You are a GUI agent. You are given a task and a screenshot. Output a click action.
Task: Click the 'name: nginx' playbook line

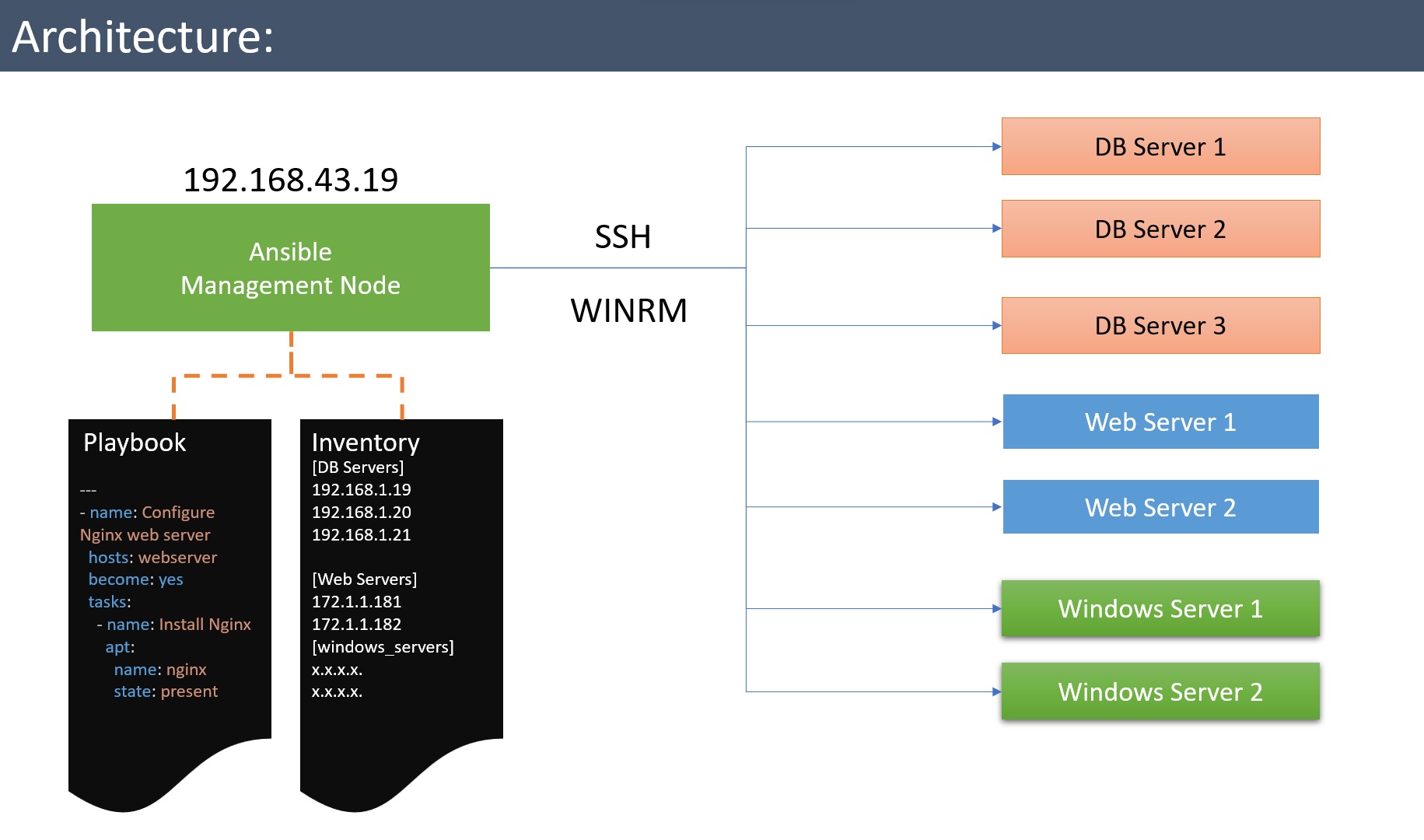(x=160, y=670)
